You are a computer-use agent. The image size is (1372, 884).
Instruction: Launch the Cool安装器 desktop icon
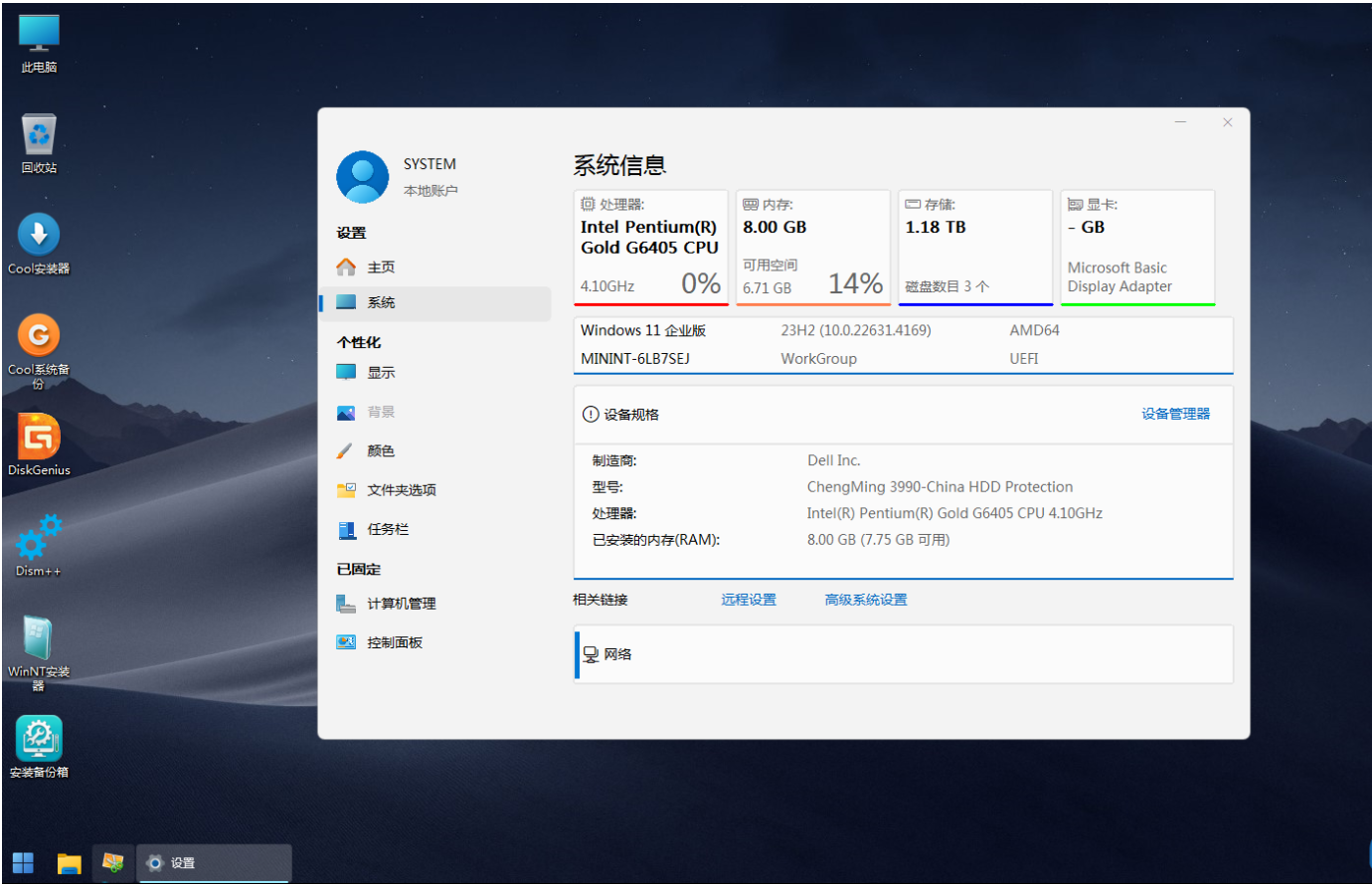click(x=39, y=245)
